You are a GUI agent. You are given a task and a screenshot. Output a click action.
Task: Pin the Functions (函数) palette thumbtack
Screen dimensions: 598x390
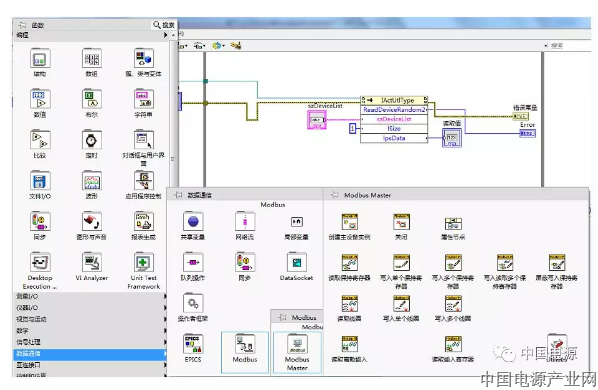pyautogui.click(x=22, y=25)
